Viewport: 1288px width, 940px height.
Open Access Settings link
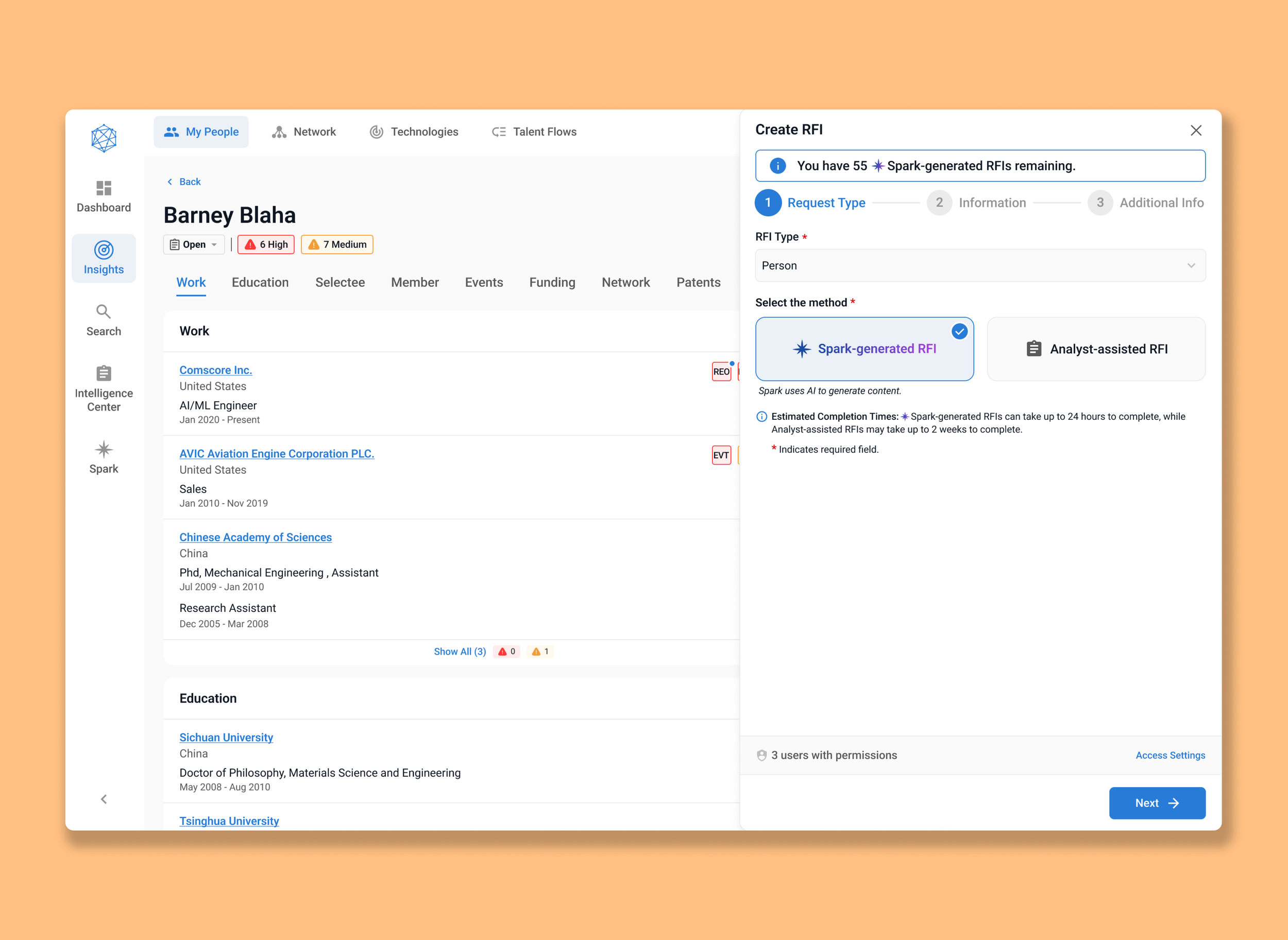(1170, 755)
